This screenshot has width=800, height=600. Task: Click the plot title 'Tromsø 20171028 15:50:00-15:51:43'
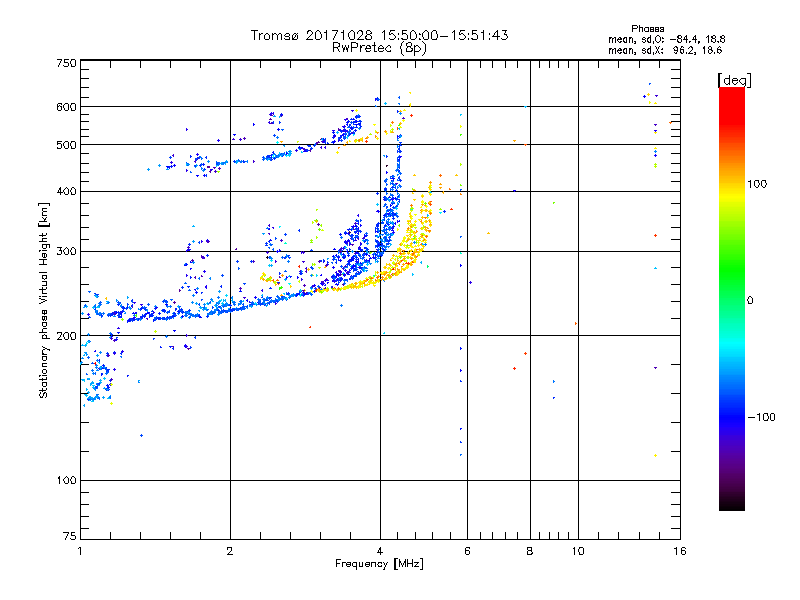point(379,35)
